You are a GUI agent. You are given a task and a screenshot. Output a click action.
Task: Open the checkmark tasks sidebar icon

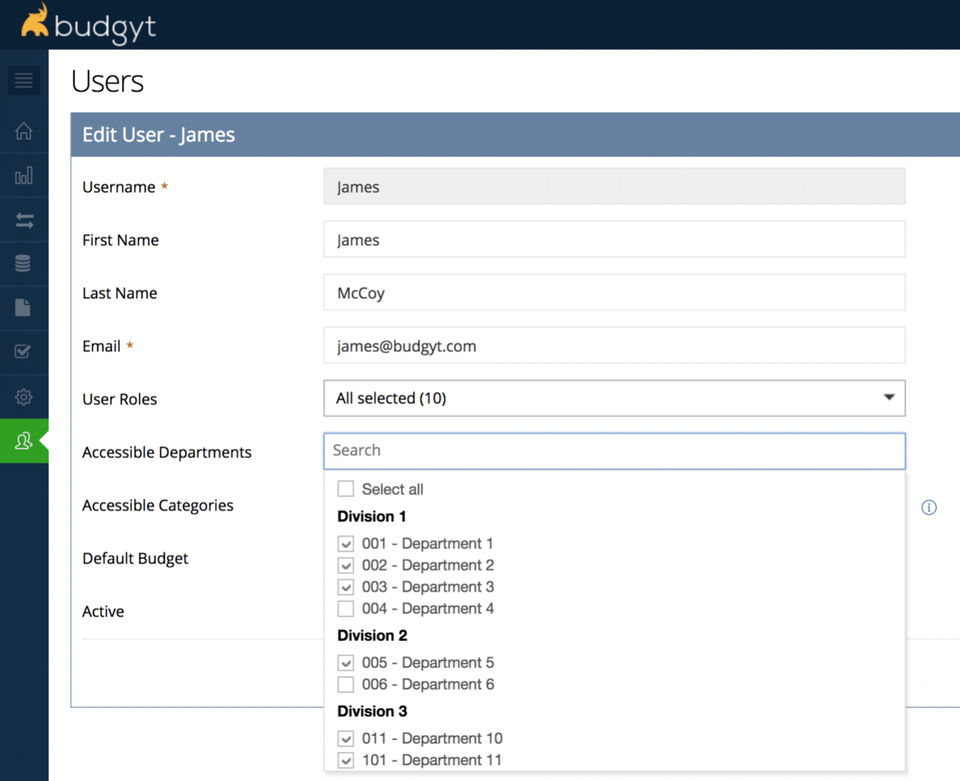pos(23,352)
